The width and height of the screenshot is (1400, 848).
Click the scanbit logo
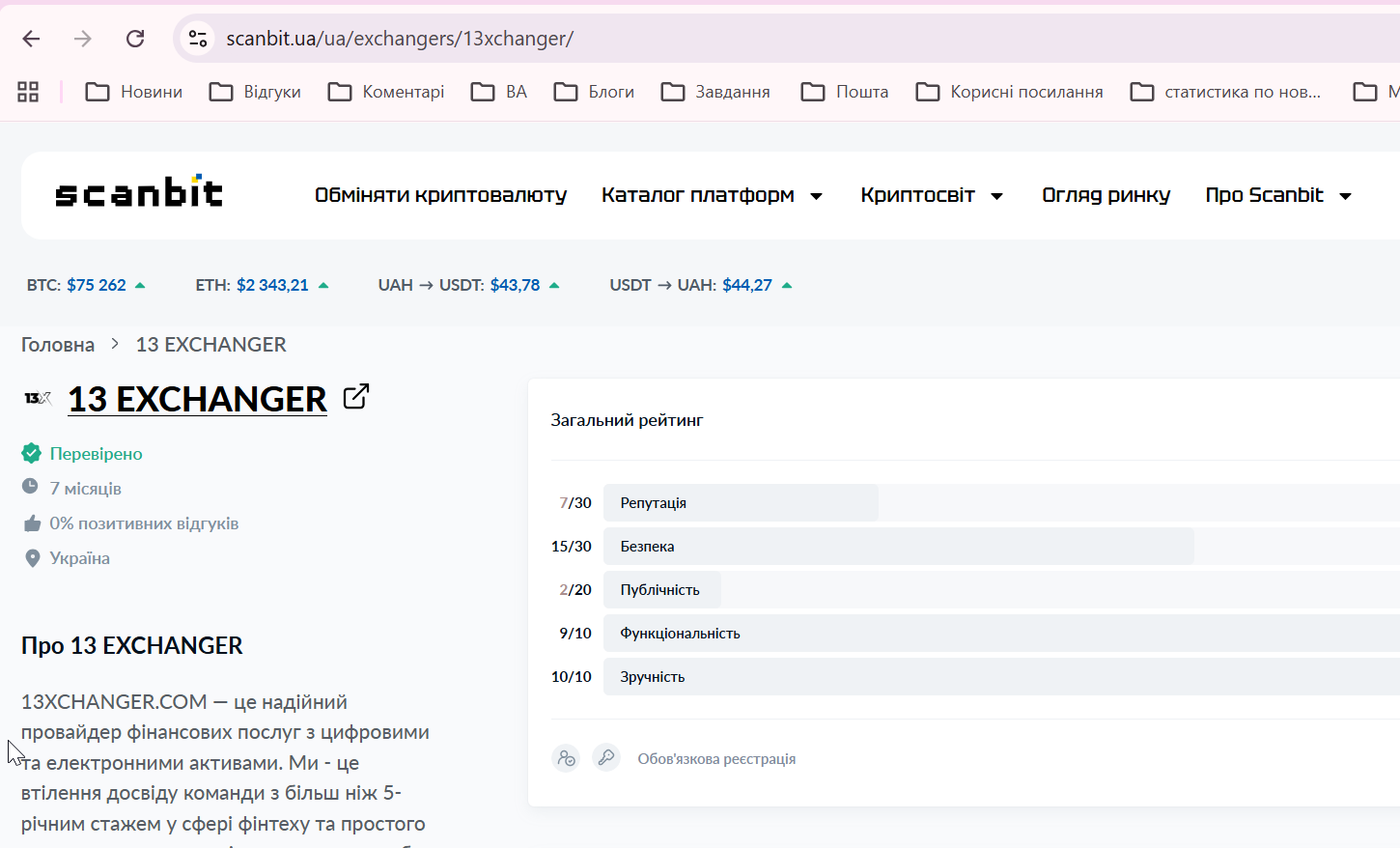139,191
